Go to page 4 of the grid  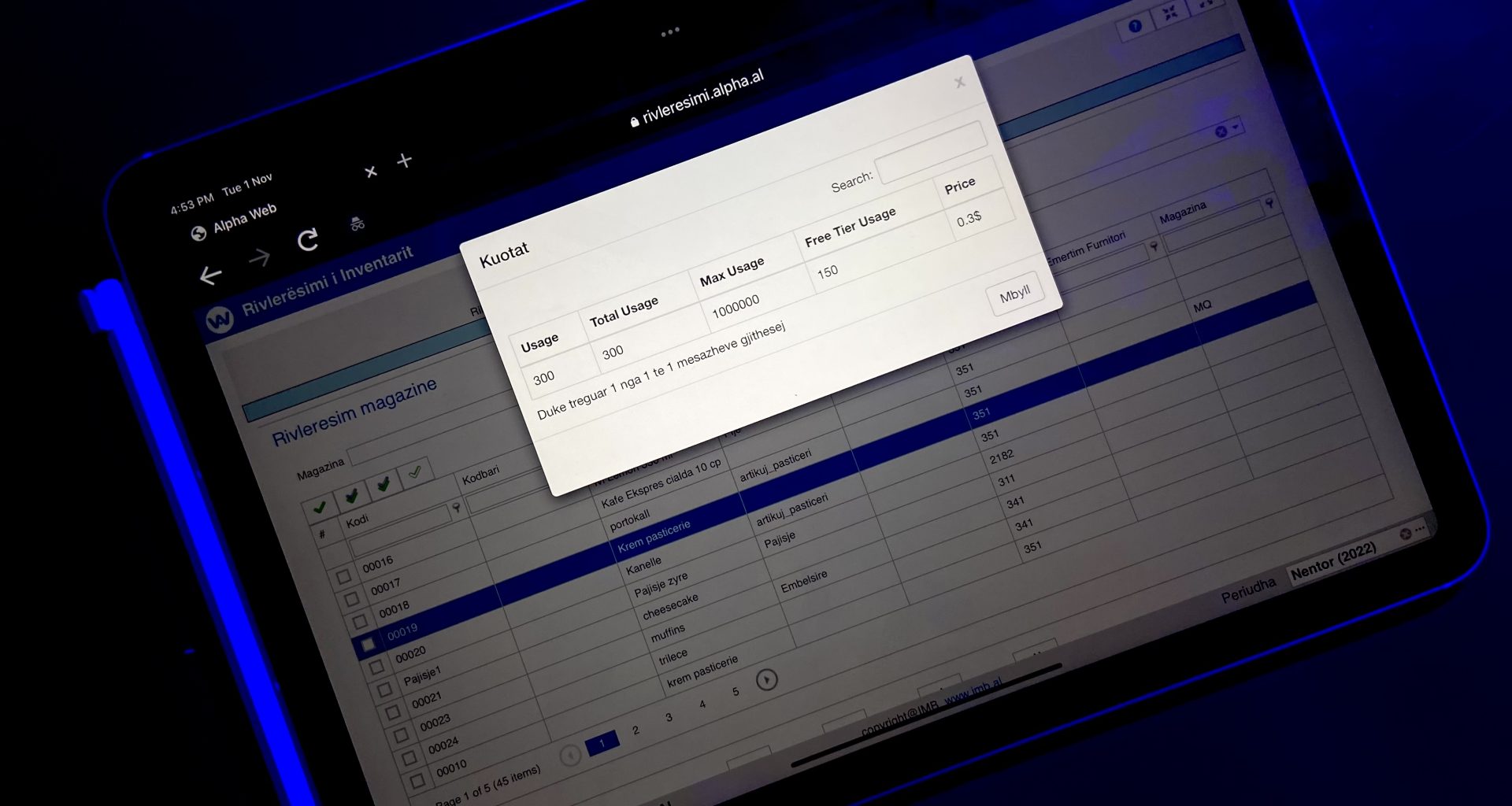click(x=702, y=704)
